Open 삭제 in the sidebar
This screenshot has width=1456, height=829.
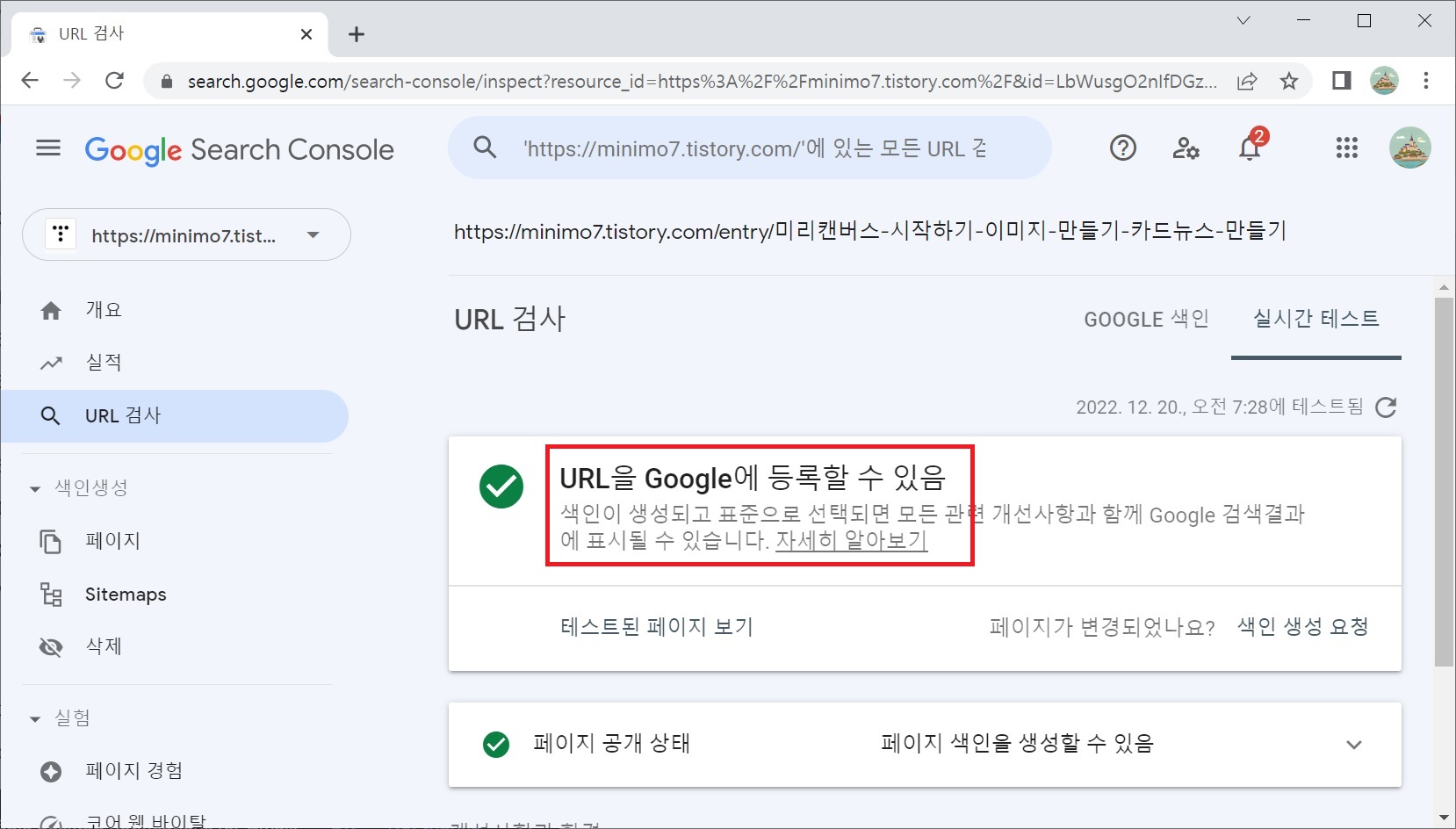[x=104, y=646]
